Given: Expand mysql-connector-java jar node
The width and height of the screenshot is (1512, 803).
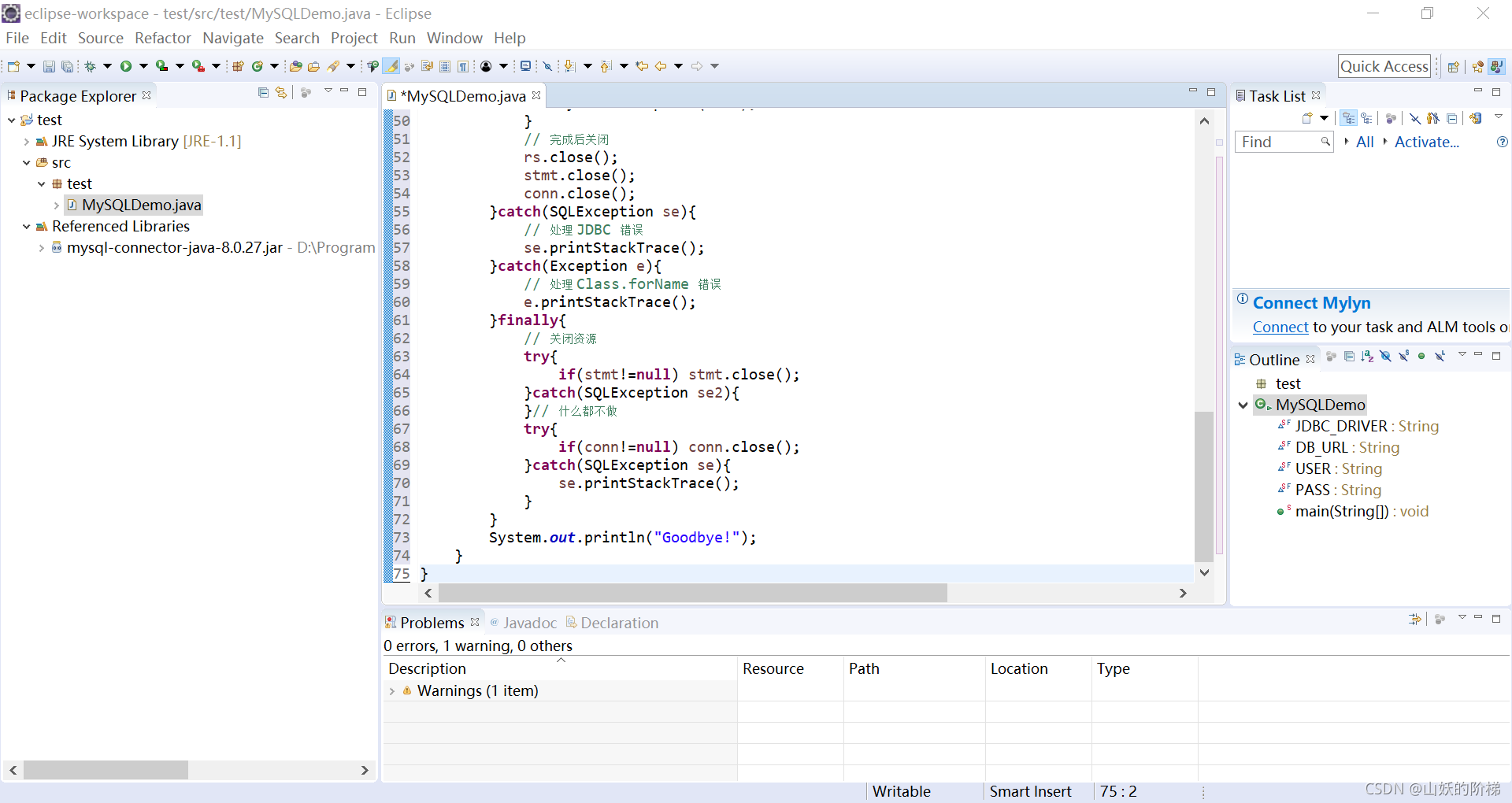Looking at the screenshot, I should click(41, 248).
